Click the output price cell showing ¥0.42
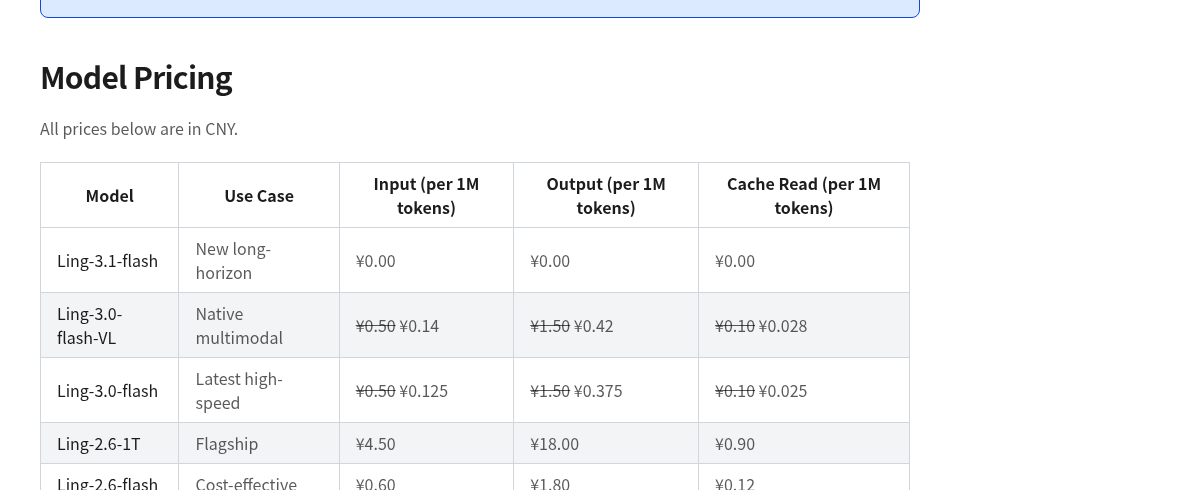 click(x=606, y=326)
